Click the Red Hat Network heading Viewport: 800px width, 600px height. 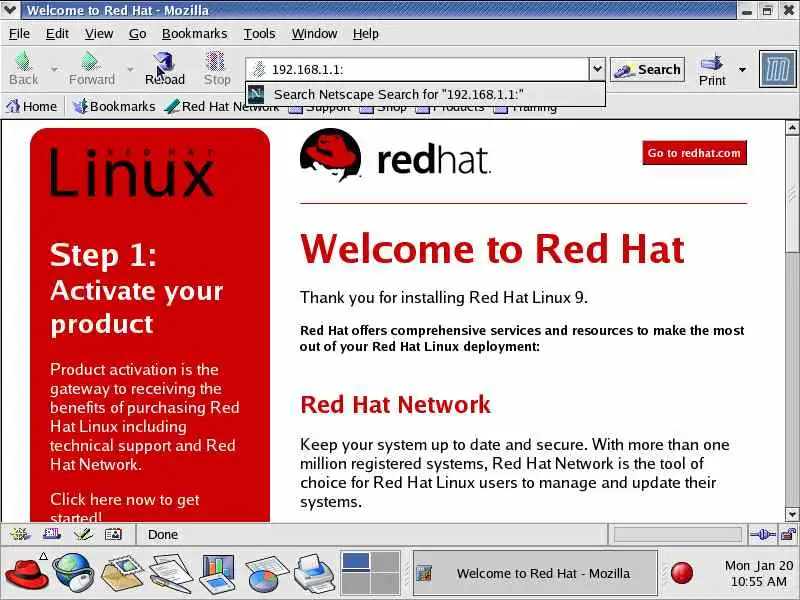(x=395, y=405)
